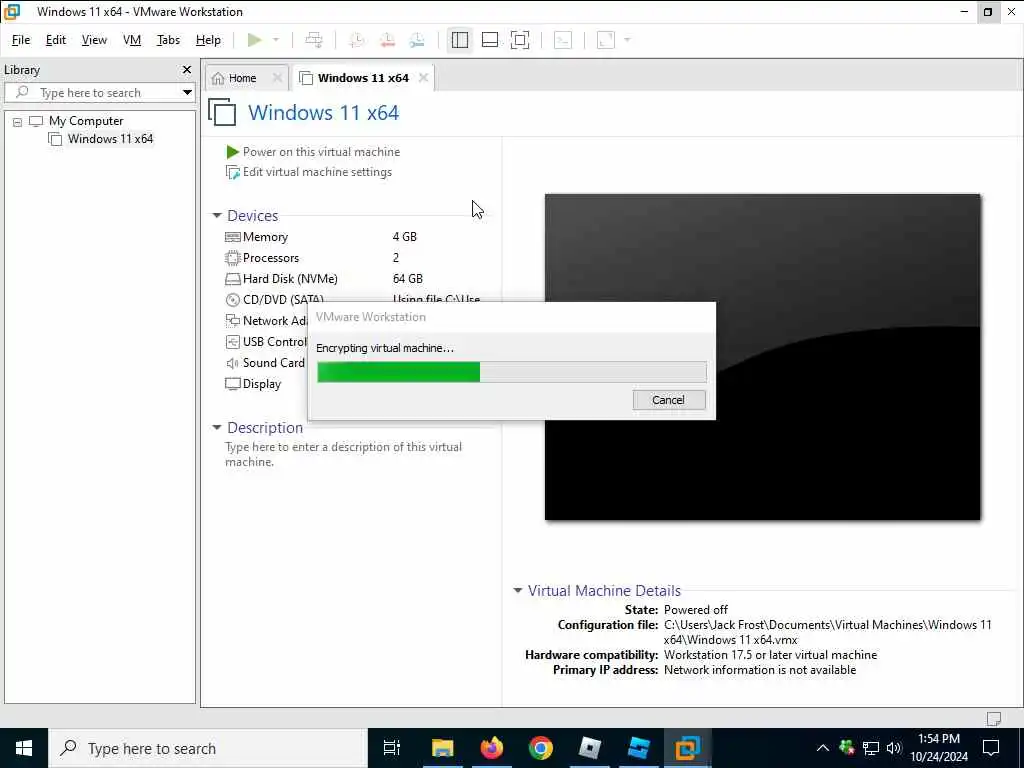Click the volume icon in system tray
Screen dimensions: 1024x768
[x=894, y=748]
